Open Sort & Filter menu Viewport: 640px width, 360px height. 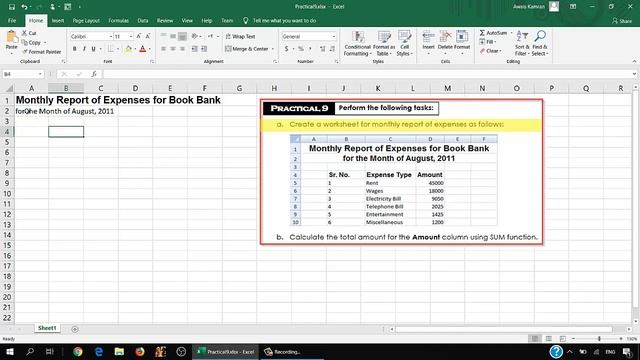(x=522, y=43)
